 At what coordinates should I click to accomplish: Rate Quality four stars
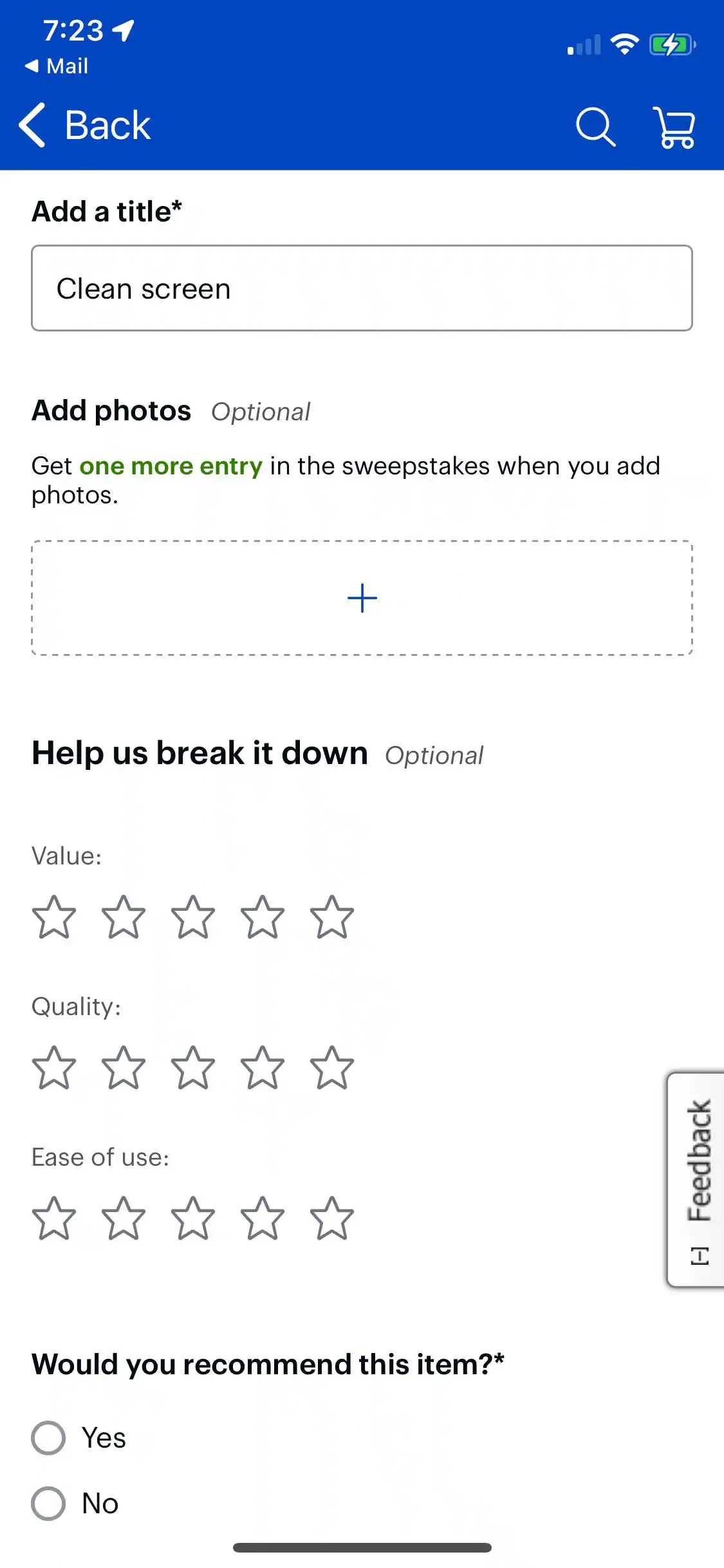(x=263, y=1068)
